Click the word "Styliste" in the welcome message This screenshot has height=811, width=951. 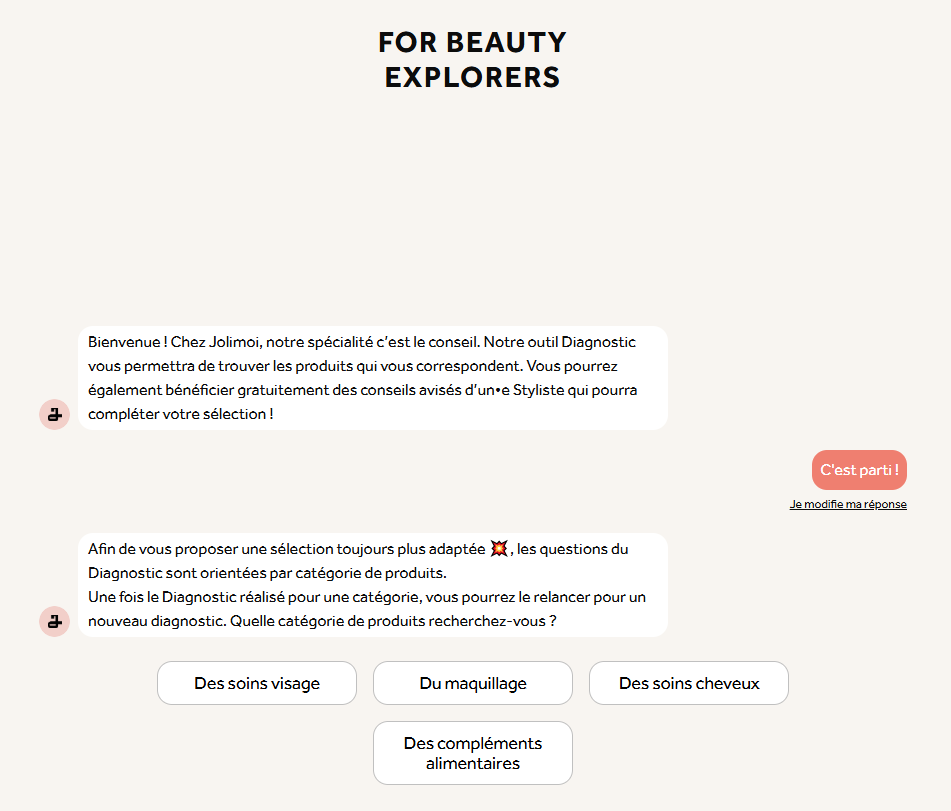(540, 390)
